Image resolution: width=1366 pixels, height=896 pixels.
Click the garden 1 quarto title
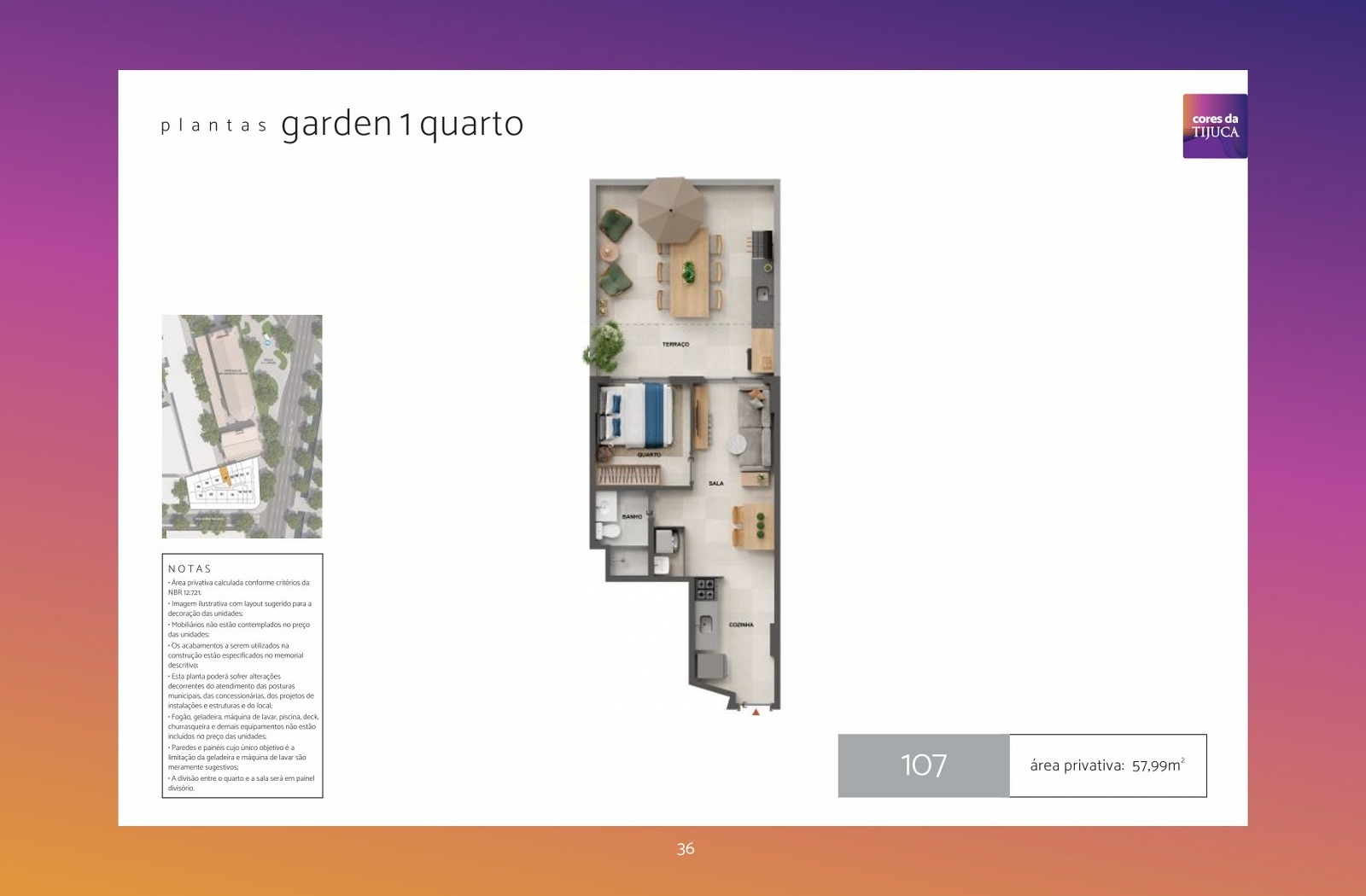[402, 125]
